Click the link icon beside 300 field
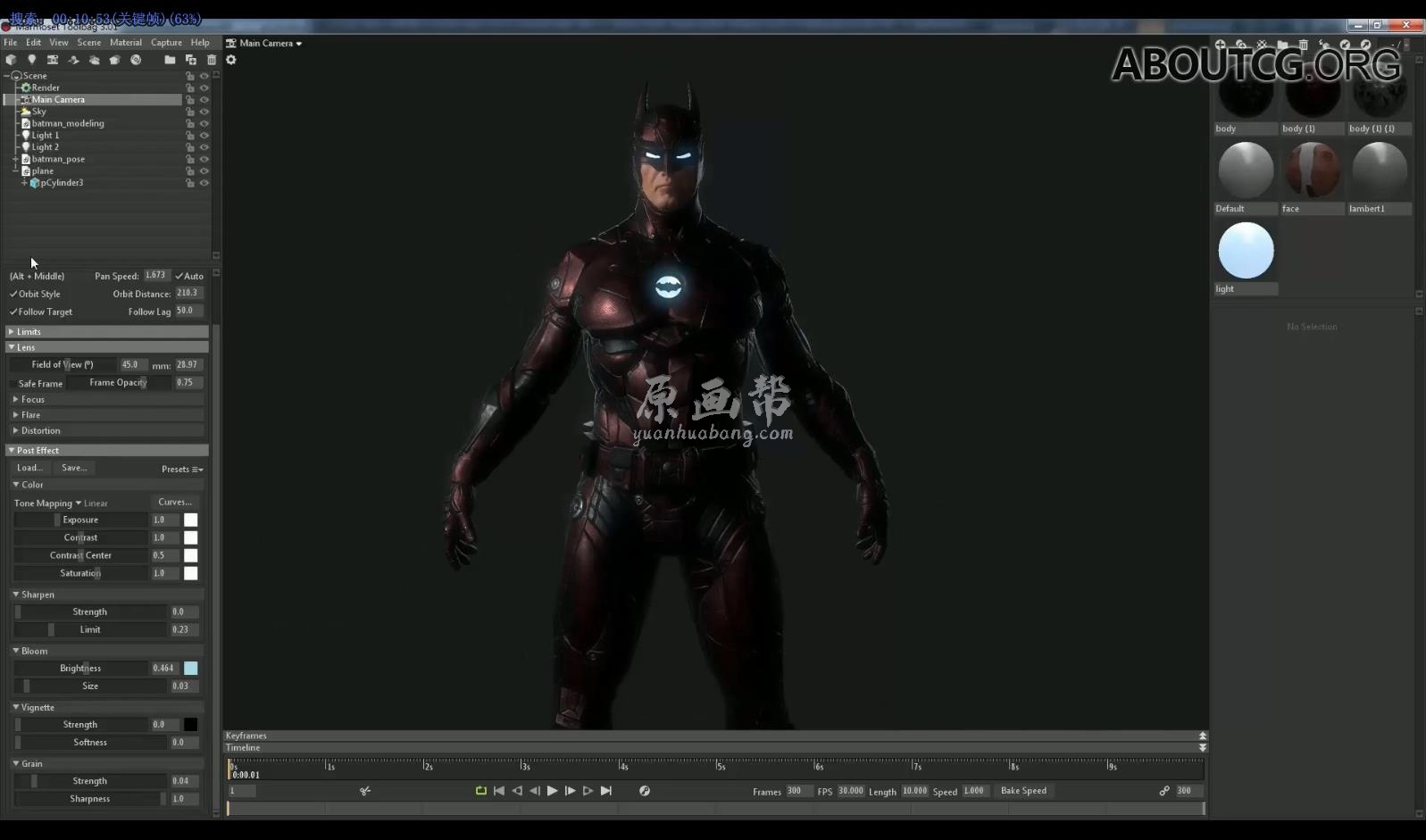 pos(1164,791)
